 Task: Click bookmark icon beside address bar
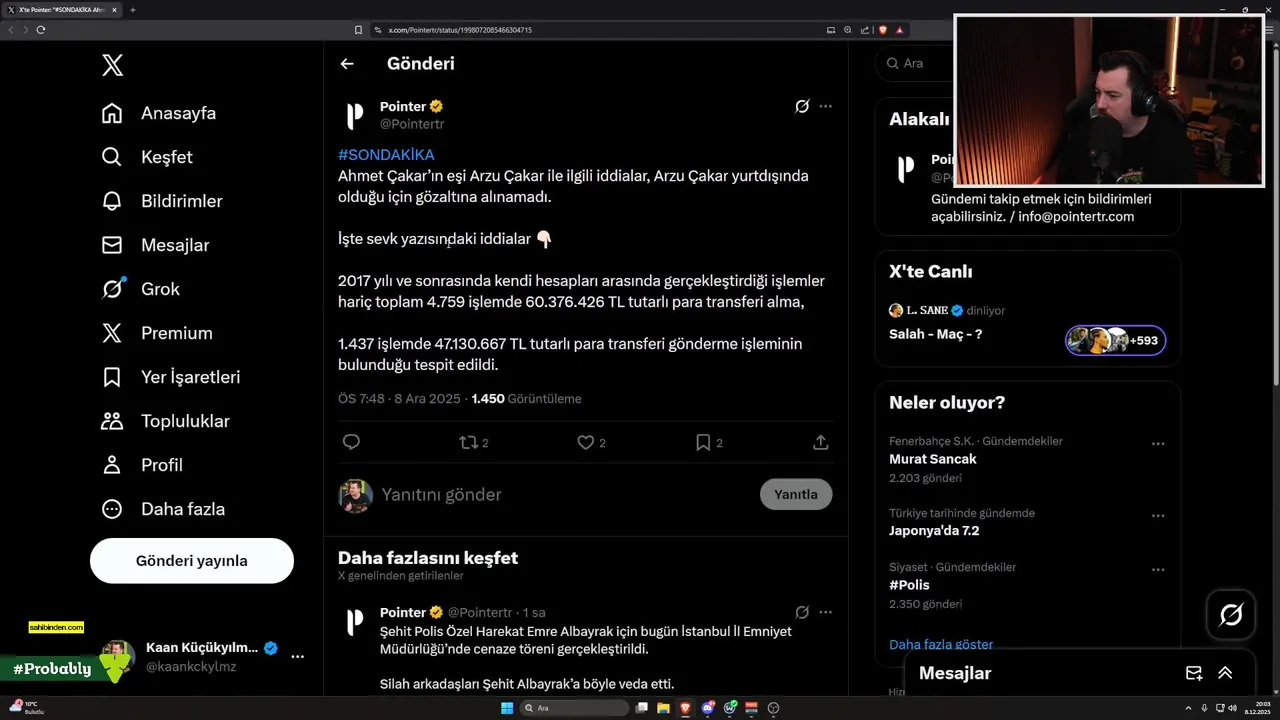[x=358, y=30]
